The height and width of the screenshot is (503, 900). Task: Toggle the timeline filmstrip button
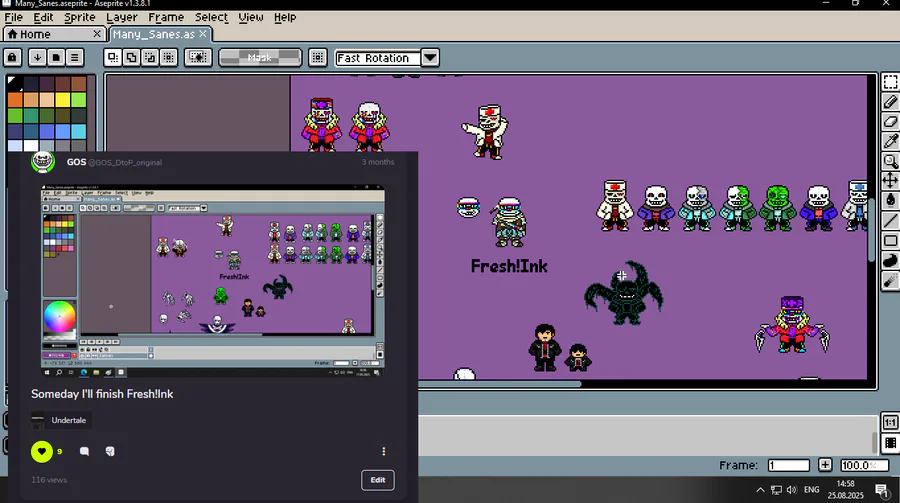point(890,443)
